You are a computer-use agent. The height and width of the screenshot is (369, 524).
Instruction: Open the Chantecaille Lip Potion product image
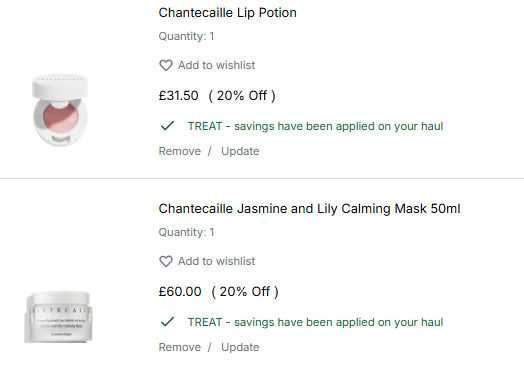pyautogui.click(x=60, y=110)
